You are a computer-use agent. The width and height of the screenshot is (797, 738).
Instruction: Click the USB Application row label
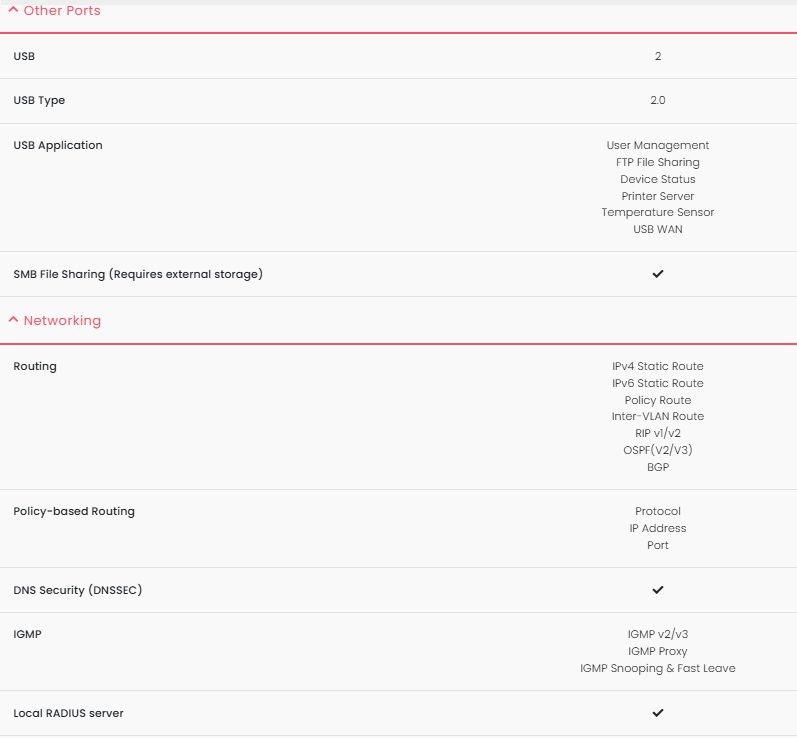[58, 145]
